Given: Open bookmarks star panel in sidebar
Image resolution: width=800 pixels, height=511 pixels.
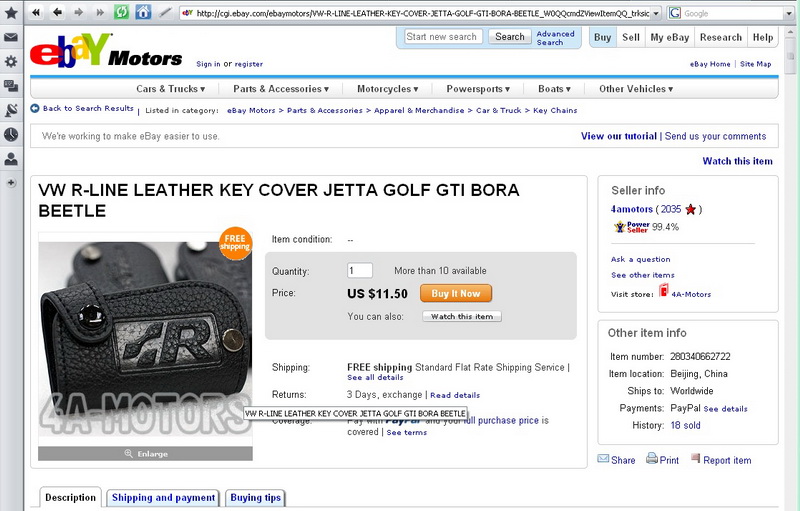Looking at the screenshot, I should 11,13.
